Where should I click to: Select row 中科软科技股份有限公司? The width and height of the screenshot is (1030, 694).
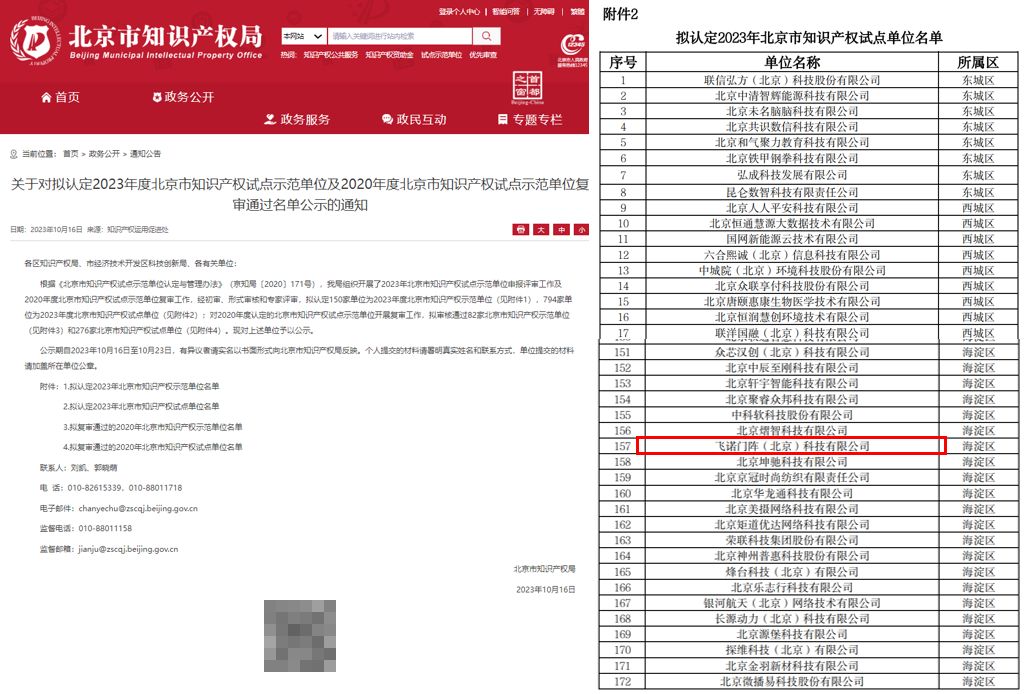(809, 415)
